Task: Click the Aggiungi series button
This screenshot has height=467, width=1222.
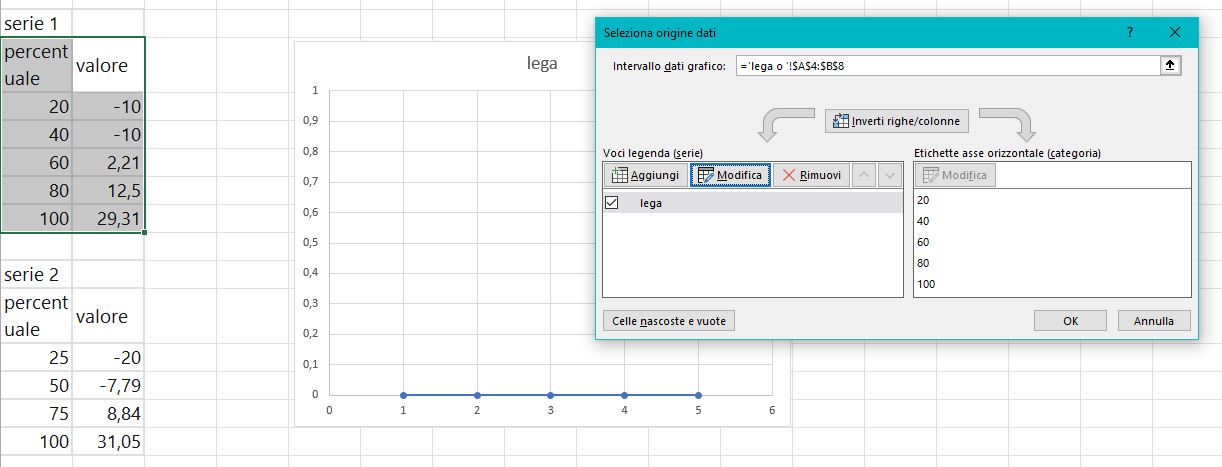Action: pos(646,175)
